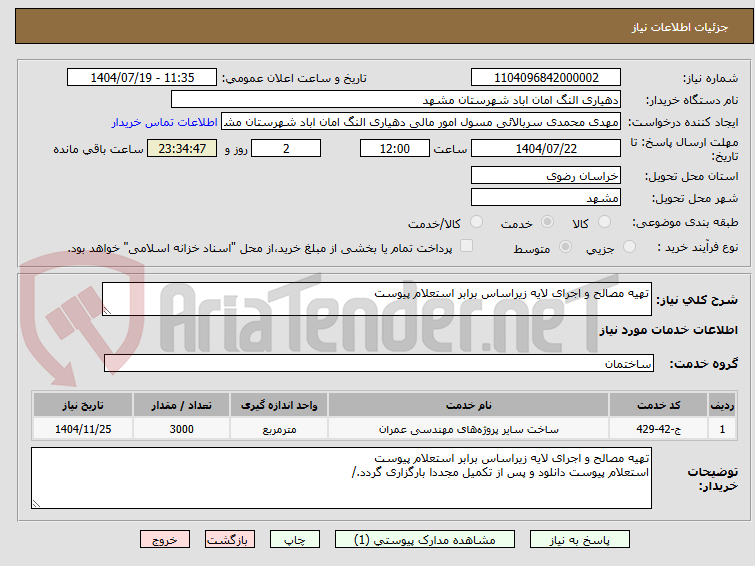
Task: Click the announcement date field 1404/07/19 - 11:35
Action: coord(142,78)
